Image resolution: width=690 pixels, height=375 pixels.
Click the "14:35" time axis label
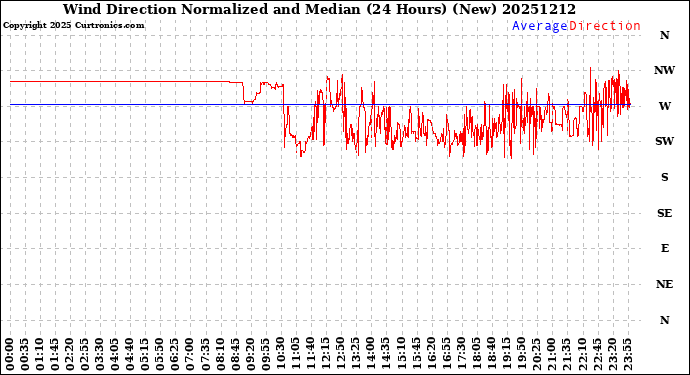click(386, 354)
